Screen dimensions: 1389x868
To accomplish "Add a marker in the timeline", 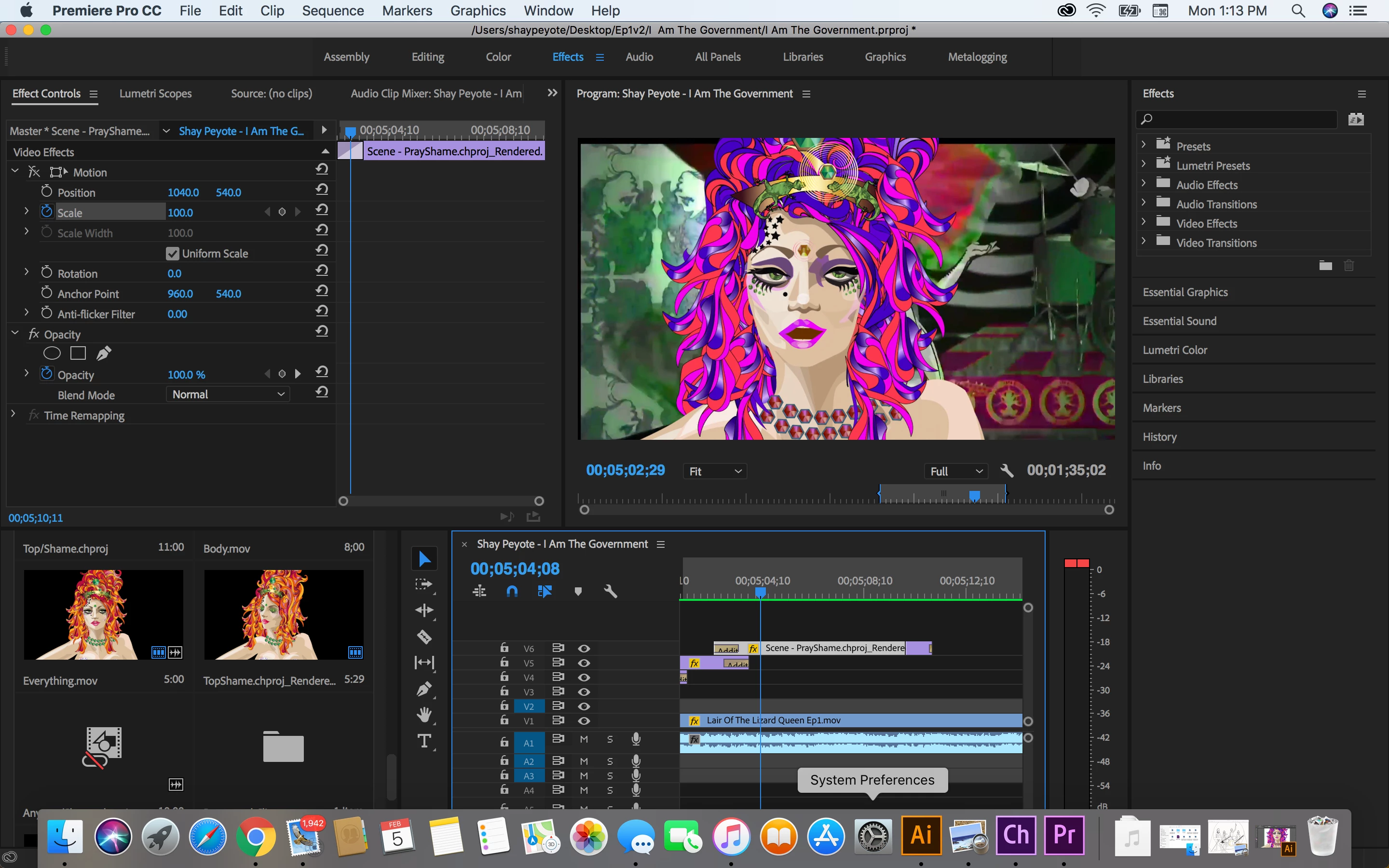I will click(x=578, y=591).
